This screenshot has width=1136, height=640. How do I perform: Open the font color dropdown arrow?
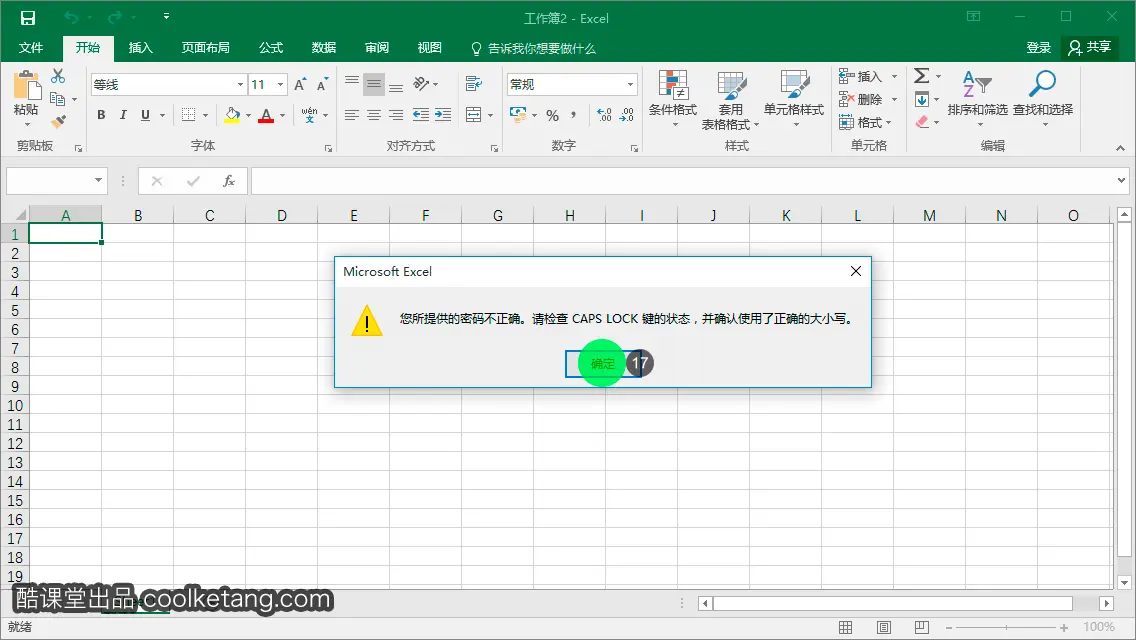point(283,115)
